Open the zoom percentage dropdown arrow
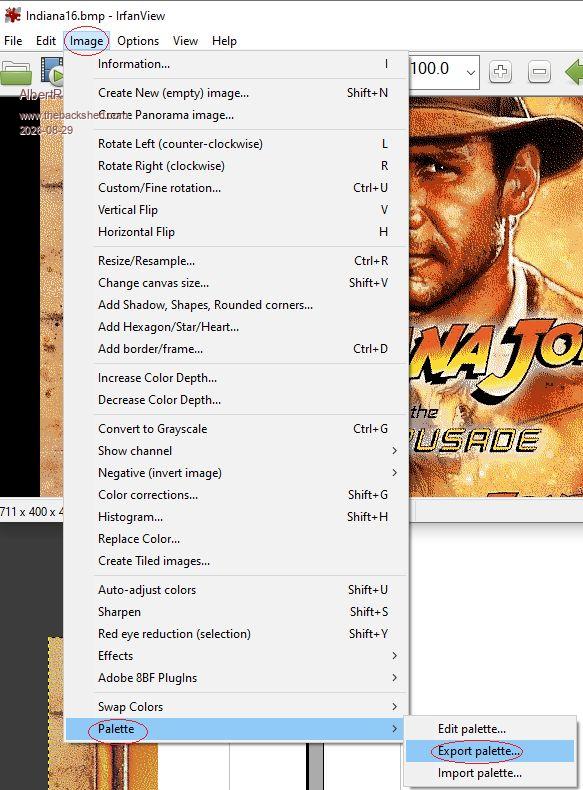The height and width of the screenshot is (790, 583). [x=471, y=73]
